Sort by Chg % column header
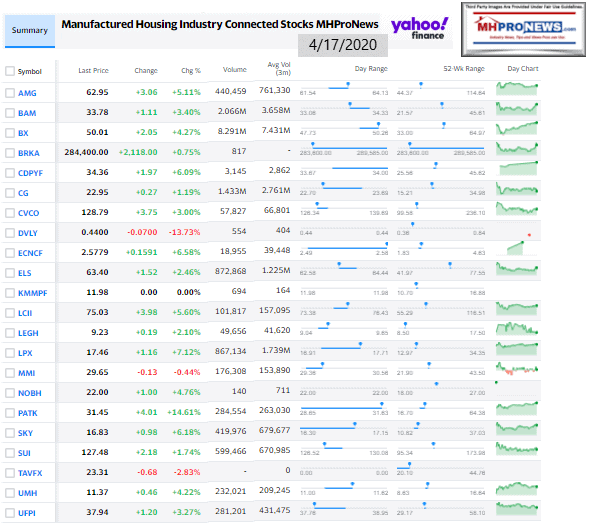This screenshot has height=529, width=592. 191,71
